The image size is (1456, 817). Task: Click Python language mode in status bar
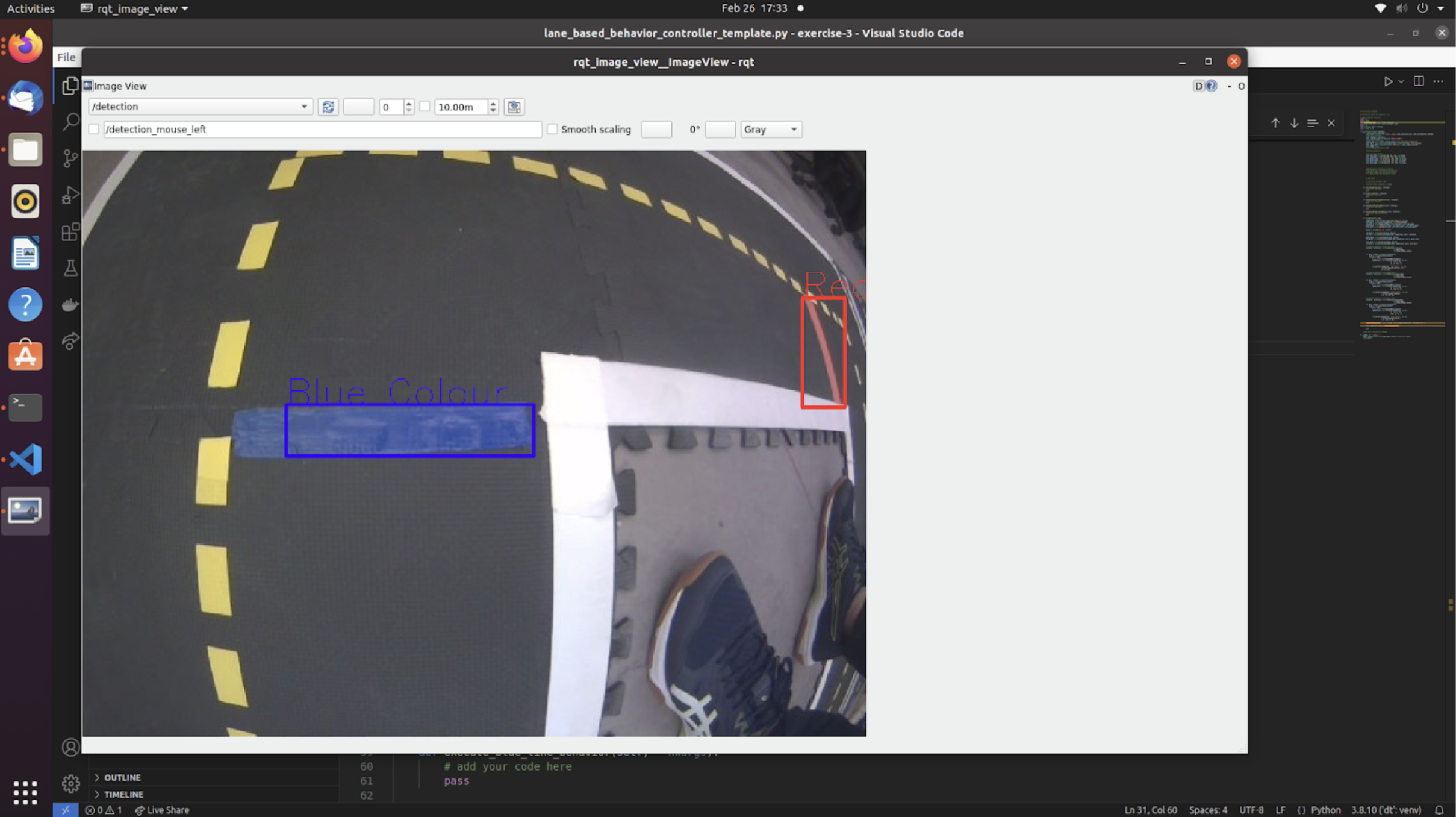point(1325,810)
